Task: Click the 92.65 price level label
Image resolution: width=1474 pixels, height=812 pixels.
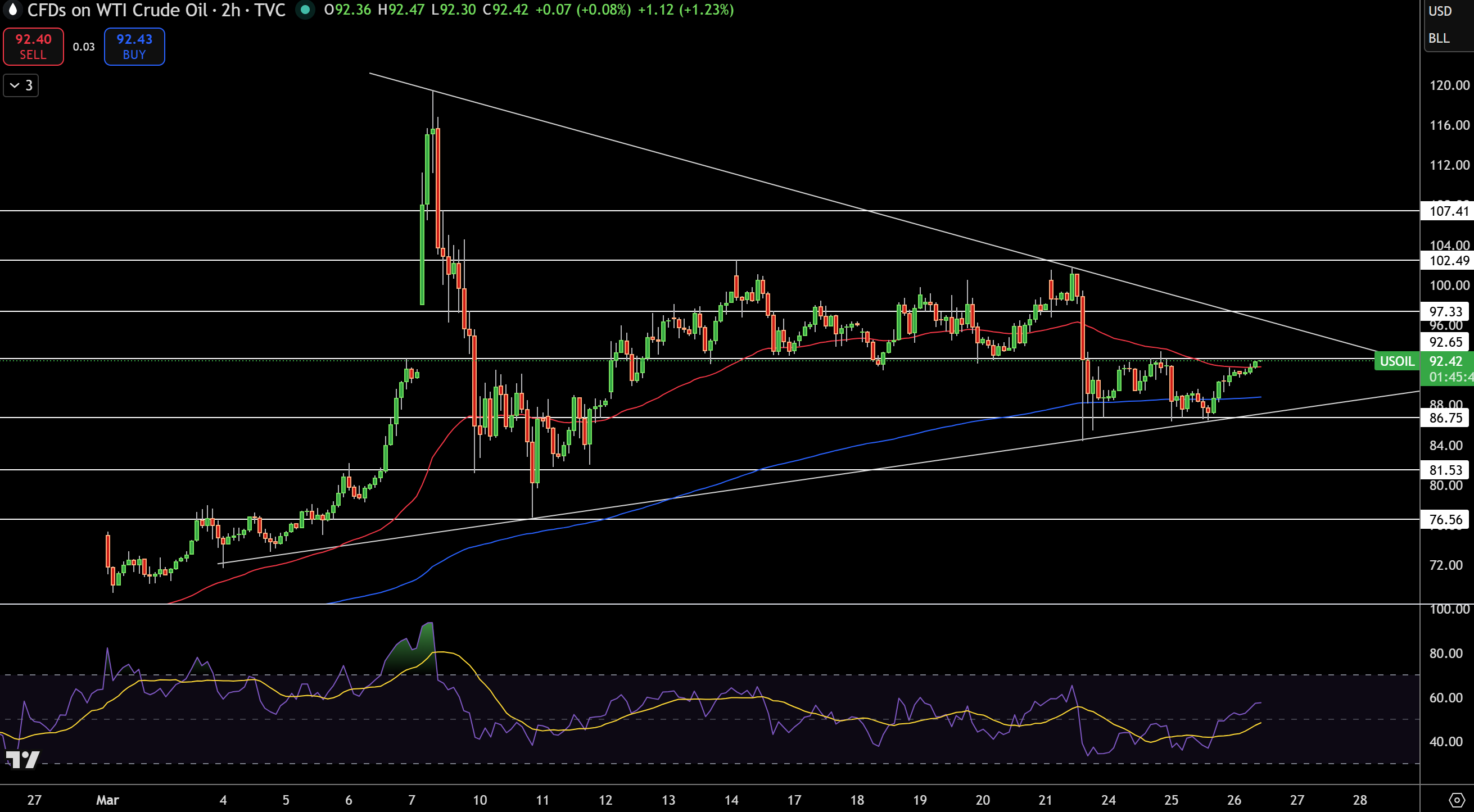Action: coord(1445,342)
